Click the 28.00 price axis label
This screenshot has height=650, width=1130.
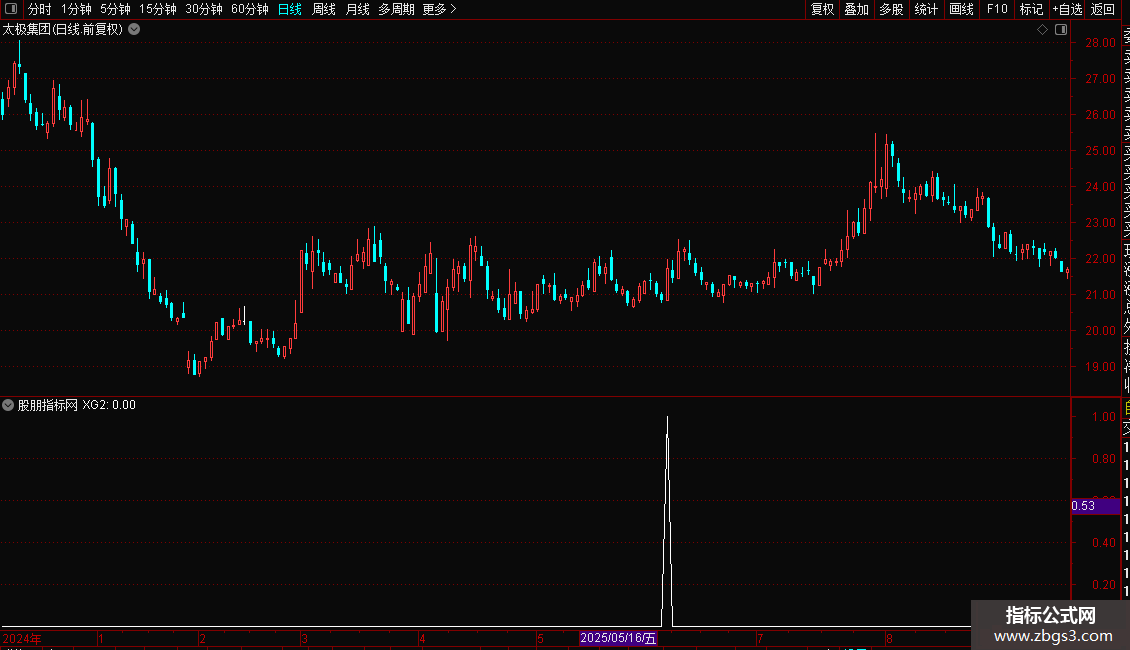click(x=1100, y=43)
